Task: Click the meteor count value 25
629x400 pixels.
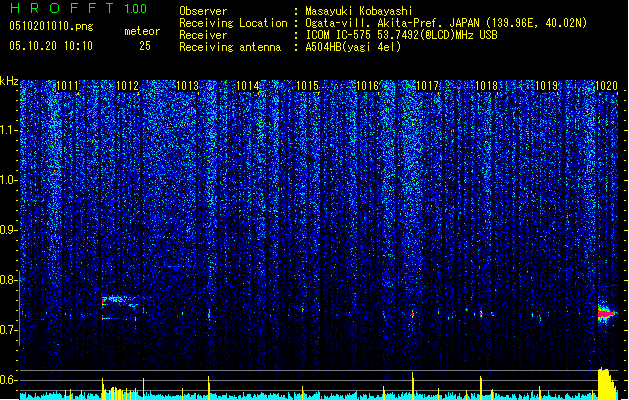Action: pyautogui.click(x=145, y=46)
